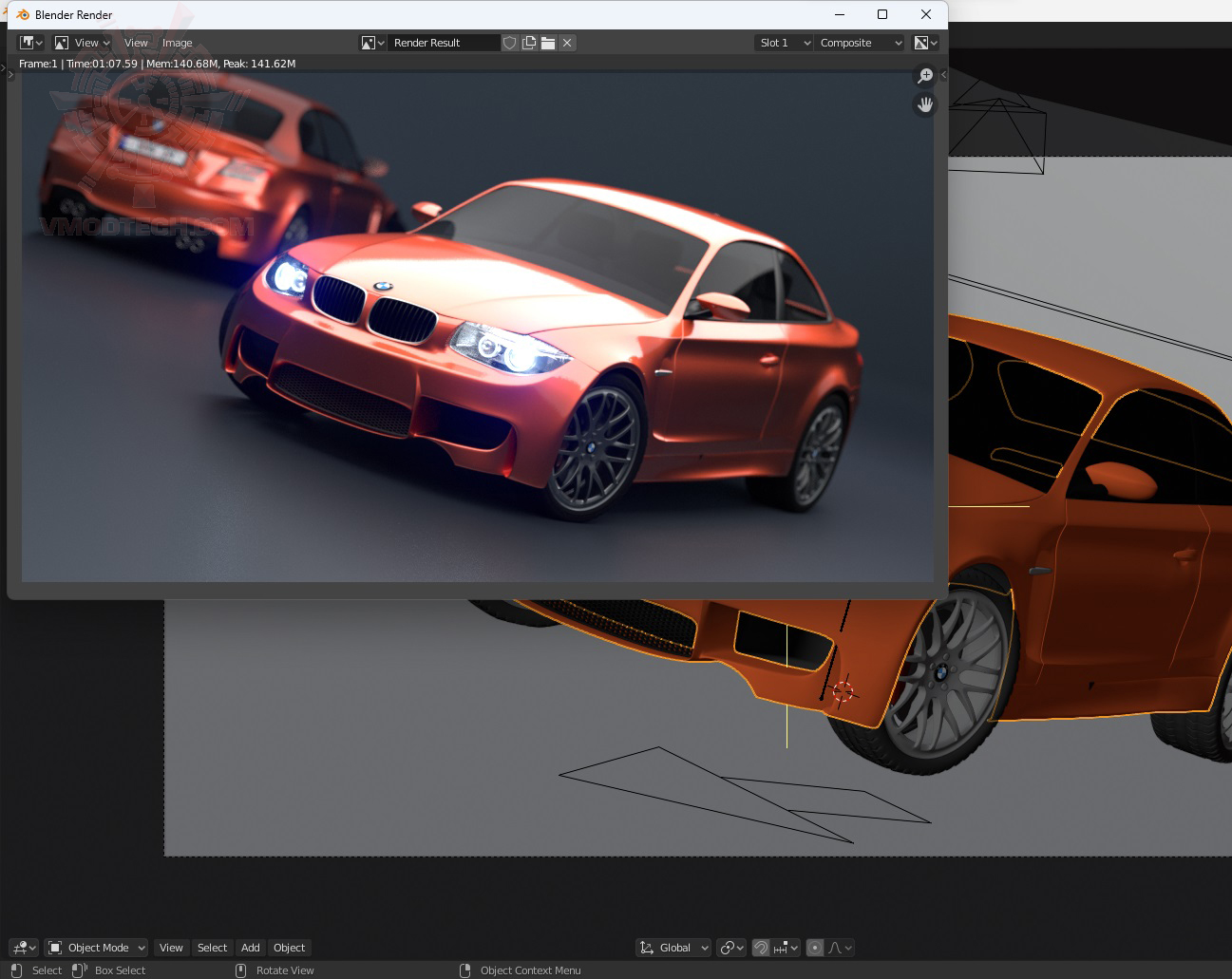
Task: Click the 'Box Select' status bar hint
Action: coord(120,970)
